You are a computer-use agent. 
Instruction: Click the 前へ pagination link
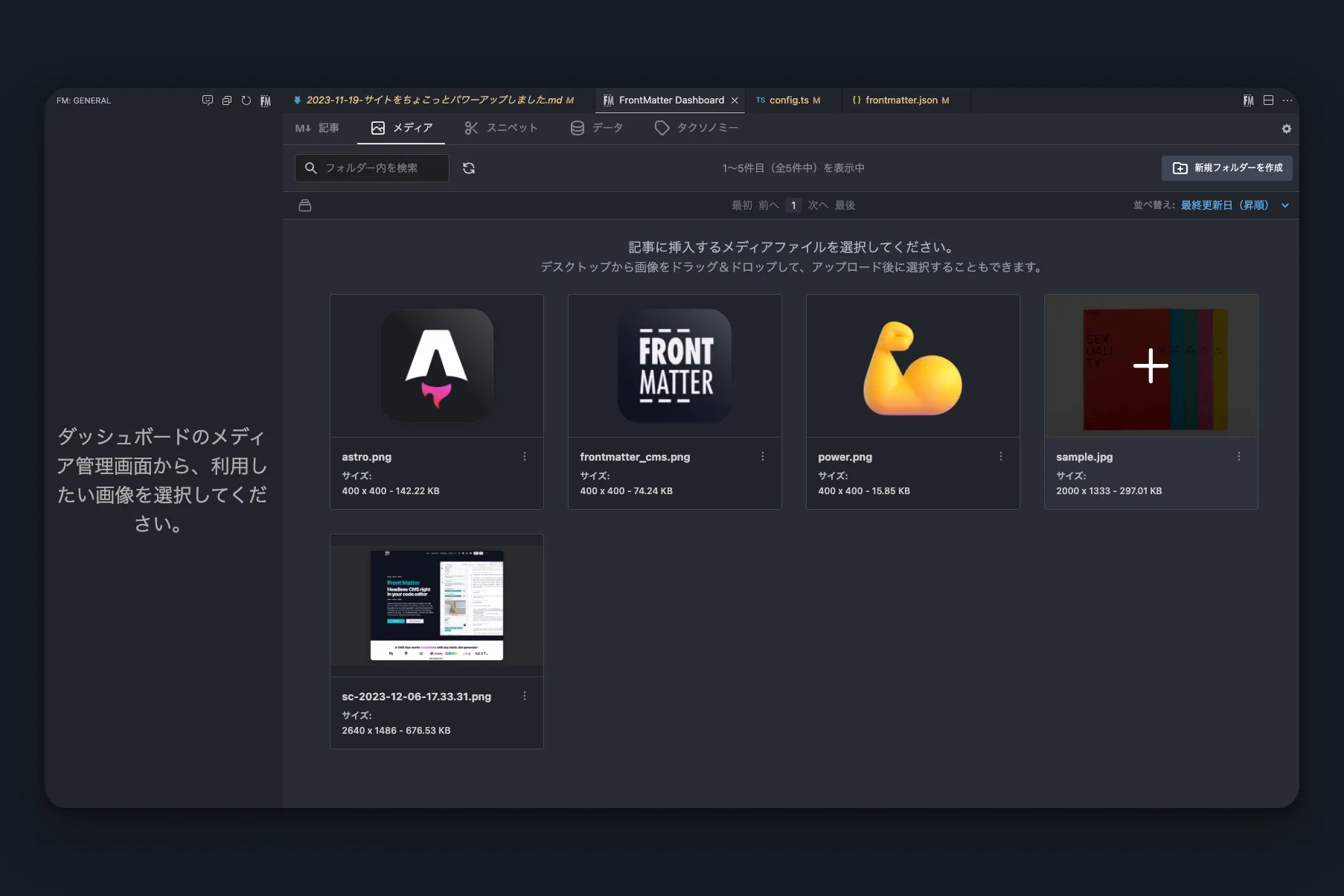click(x=769, y=205)
